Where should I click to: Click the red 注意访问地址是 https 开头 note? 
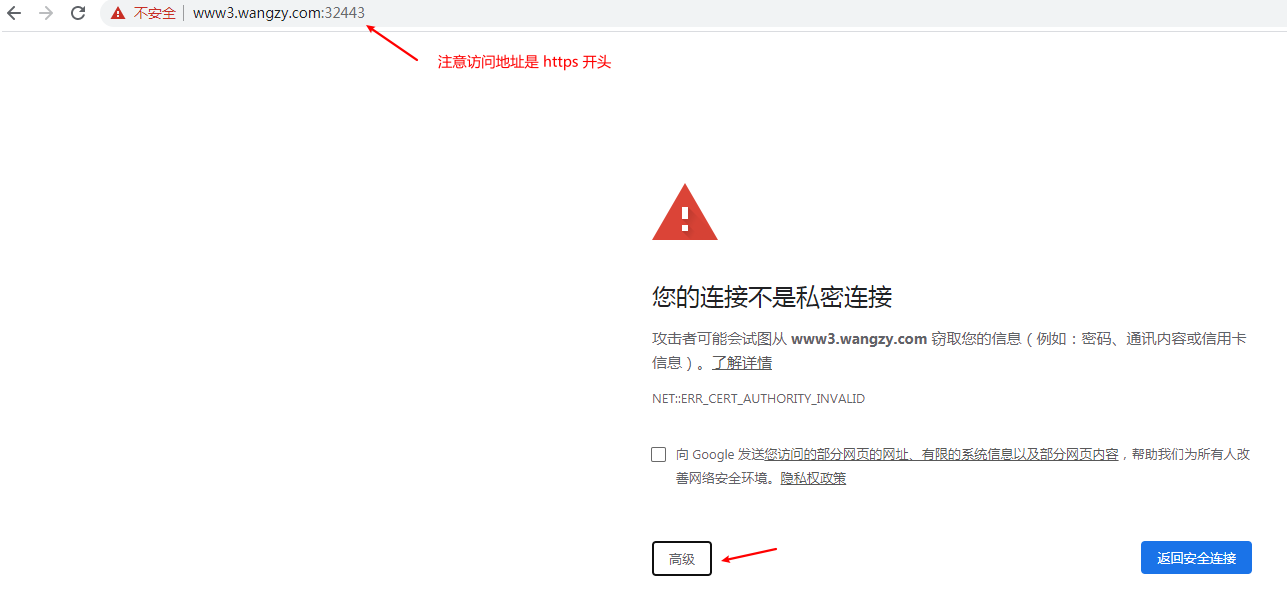click(x=524, y=62)
